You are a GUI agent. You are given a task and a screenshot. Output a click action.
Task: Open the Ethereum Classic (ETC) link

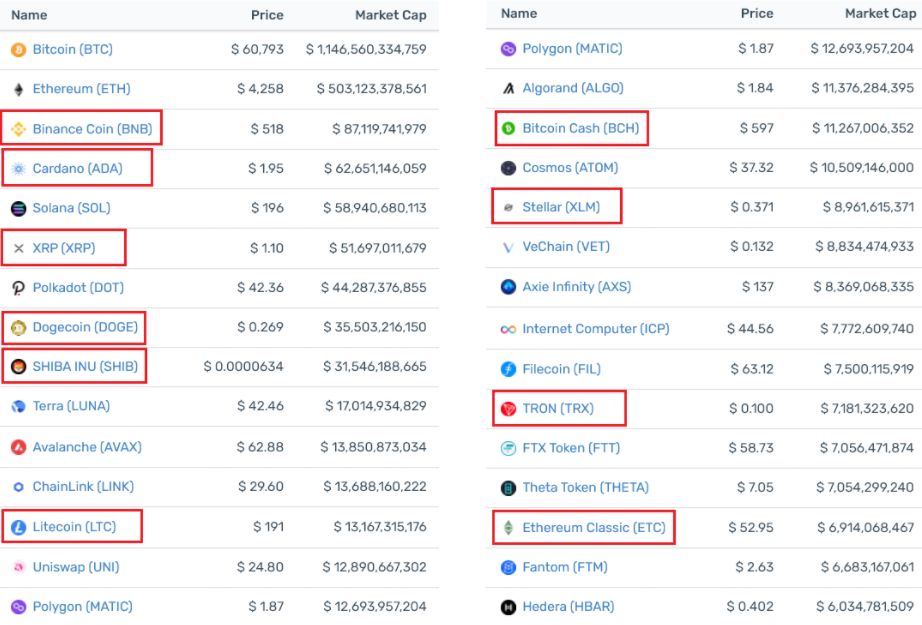(594, 528)
